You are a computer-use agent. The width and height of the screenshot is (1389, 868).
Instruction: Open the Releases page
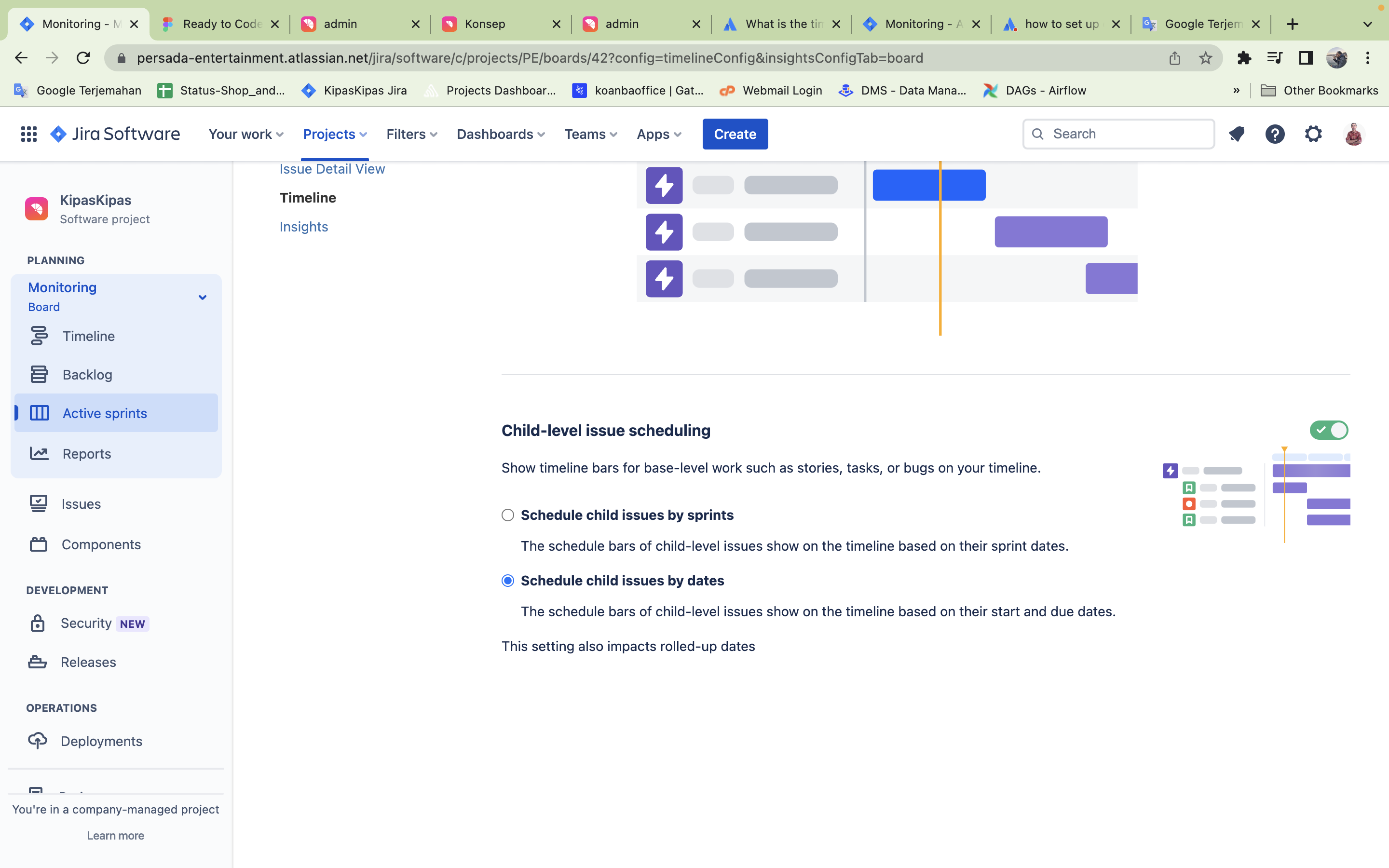pos(88,662)
